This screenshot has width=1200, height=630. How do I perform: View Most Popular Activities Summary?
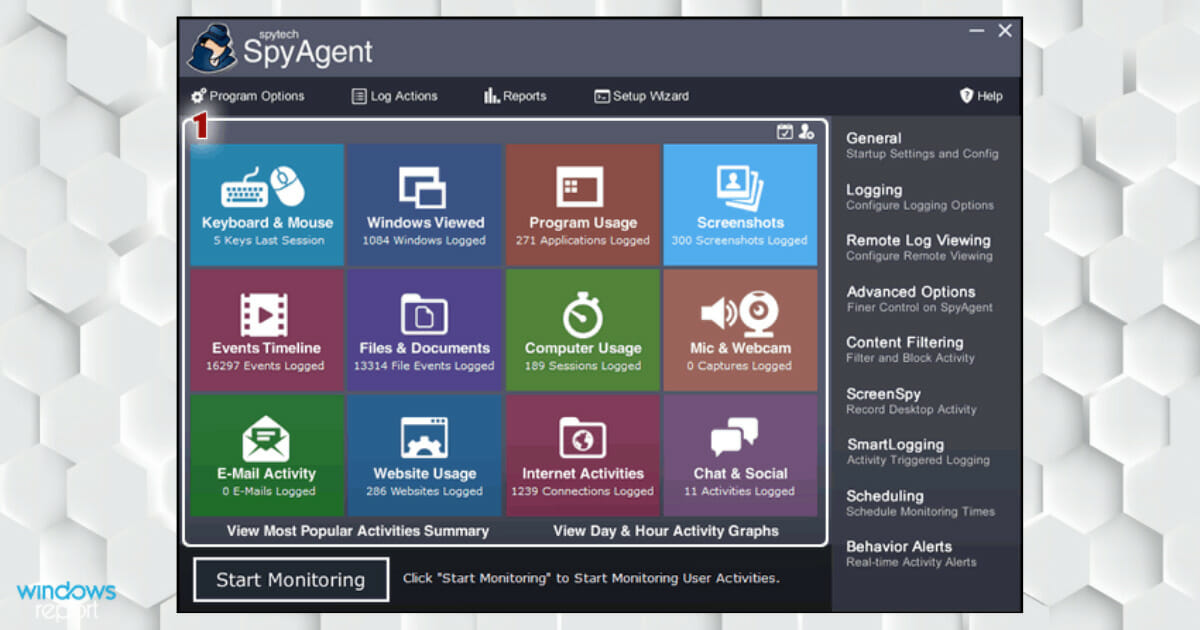point(358,531)
